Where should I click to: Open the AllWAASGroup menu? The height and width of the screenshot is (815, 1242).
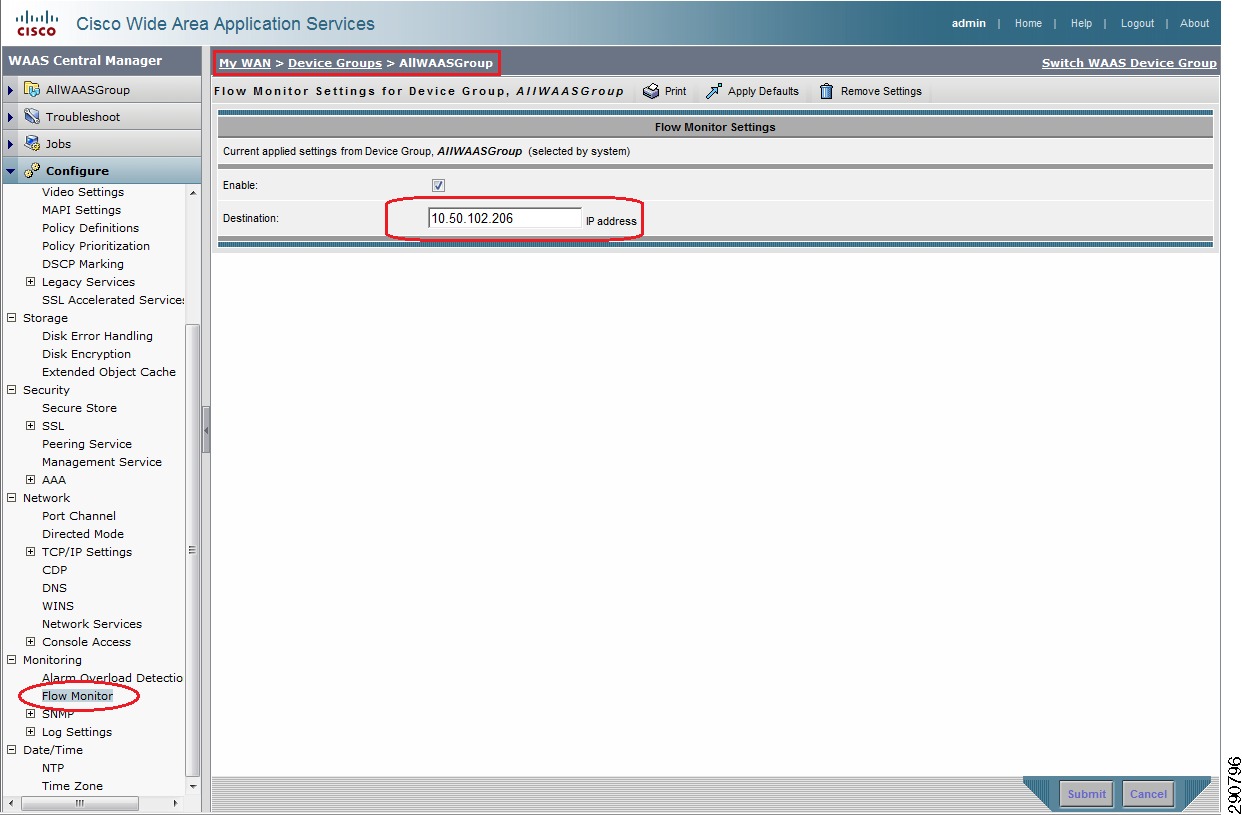pyautogui.click(x=88, y=90)
